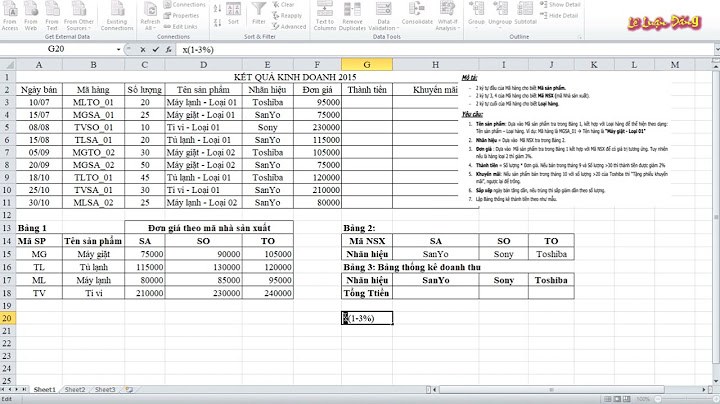Click the Reapply filter button
Screen dimensions: 720x404
(x=287, y=16)
